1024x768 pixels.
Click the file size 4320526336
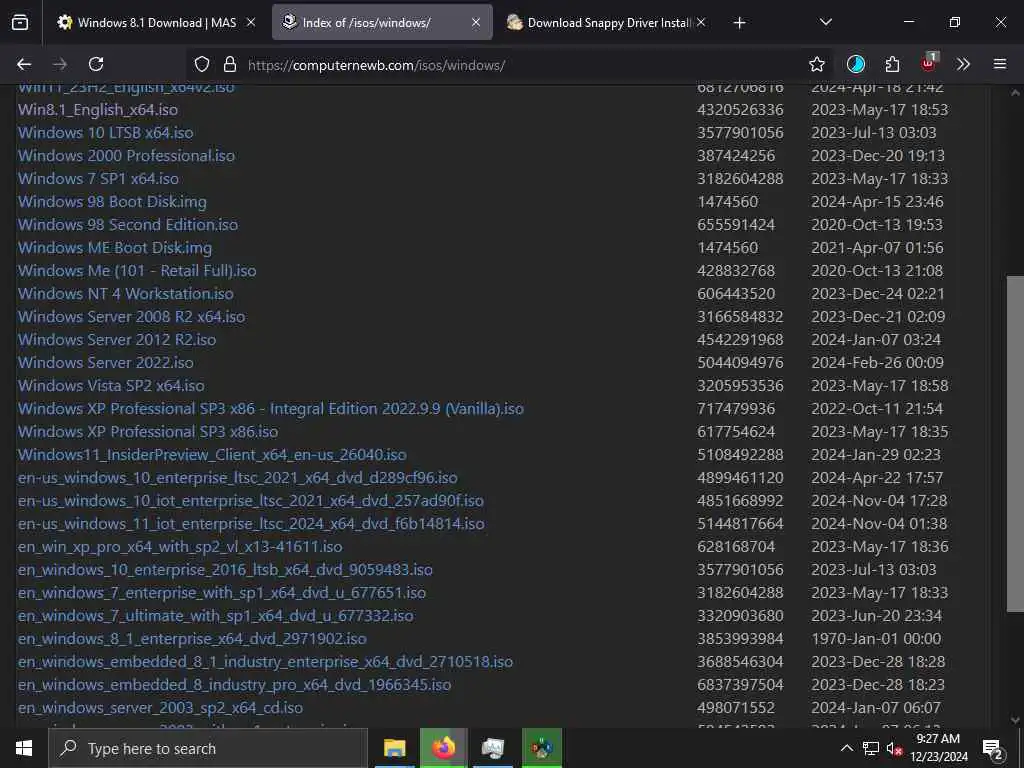[740, 110]
